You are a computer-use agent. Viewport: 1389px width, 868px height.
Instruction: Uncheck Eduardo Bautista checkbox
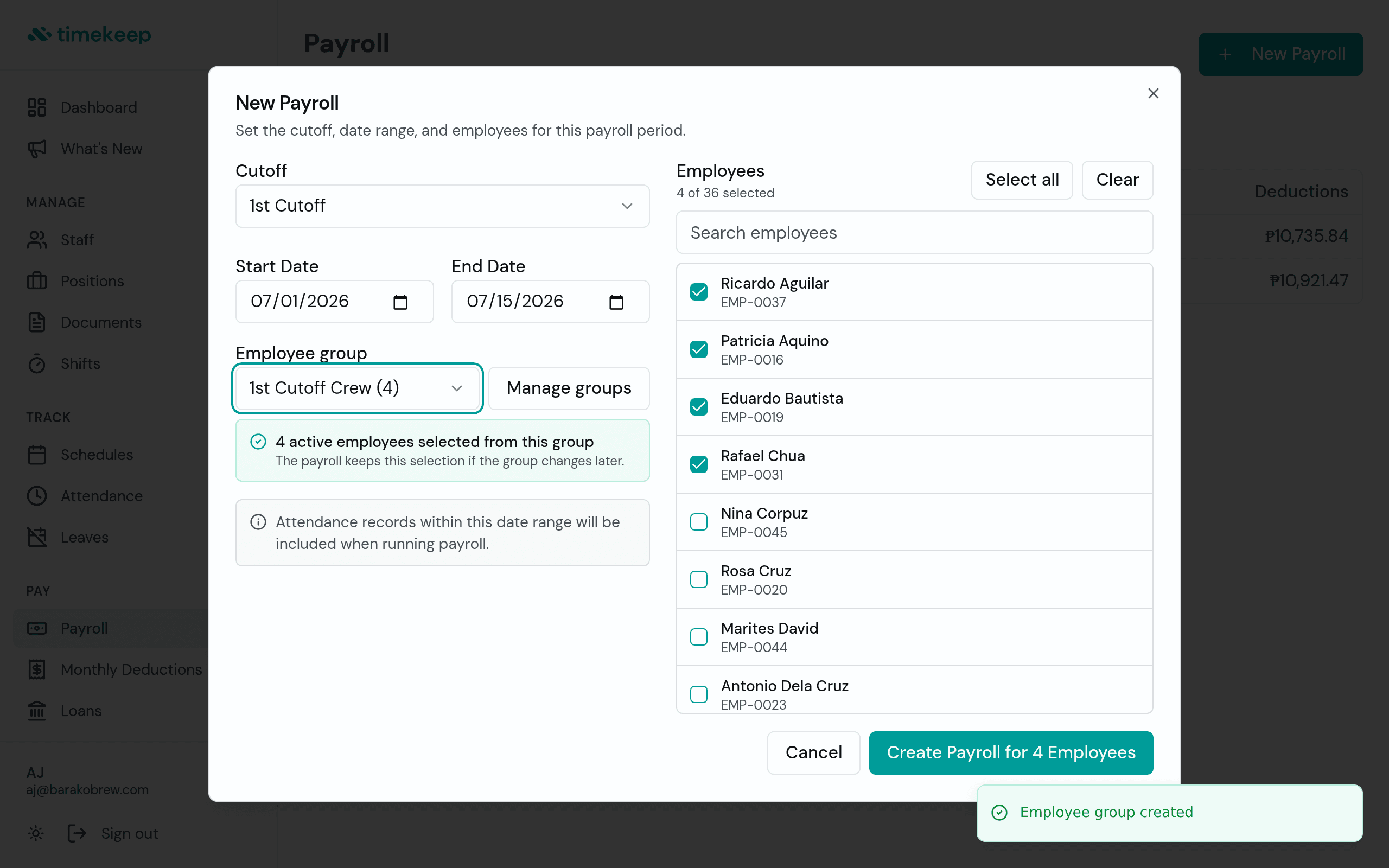[x=698, y=406]
